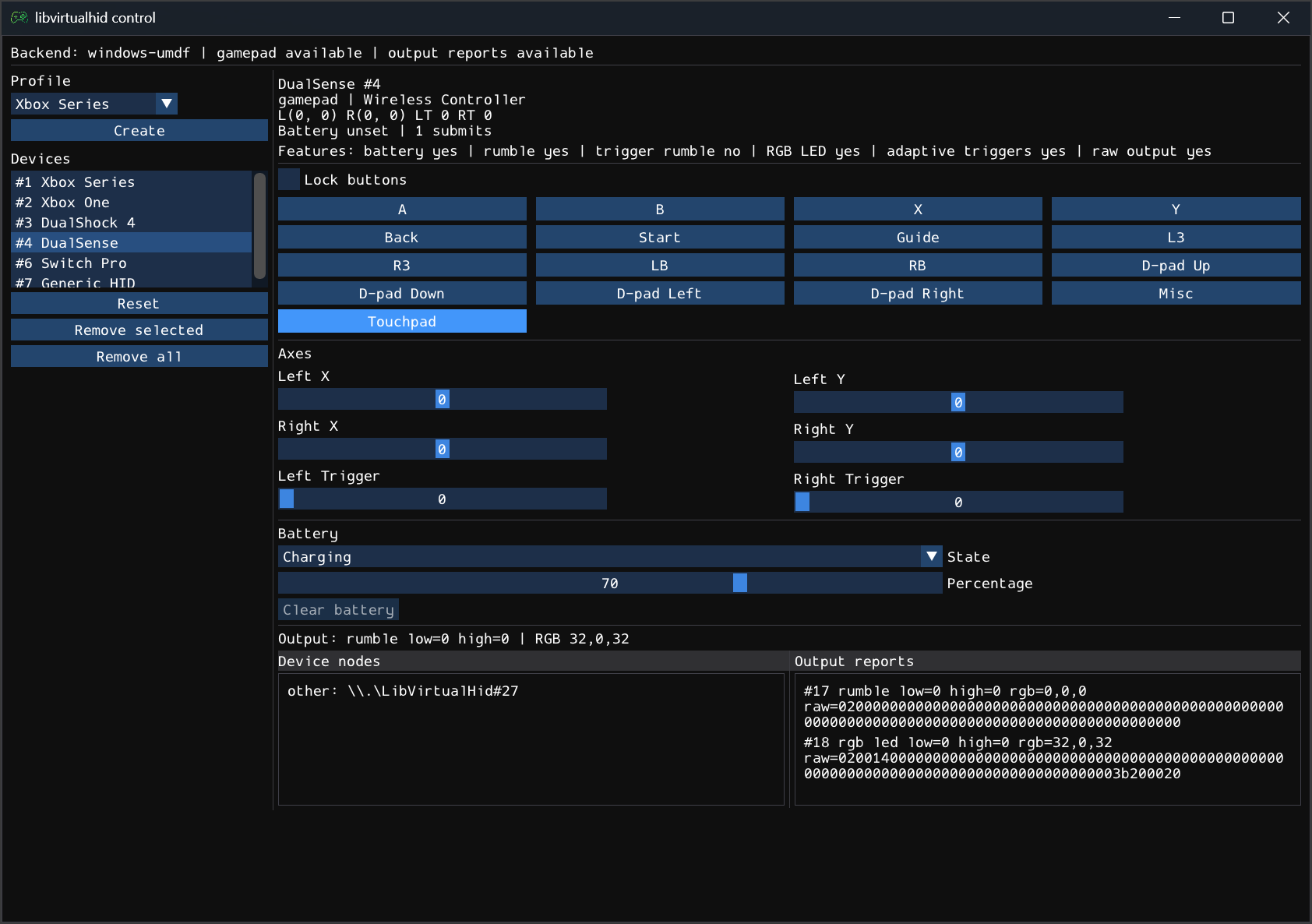Click Remove all button
Viewport: 1312px width, 924px height.
(139, 356)
